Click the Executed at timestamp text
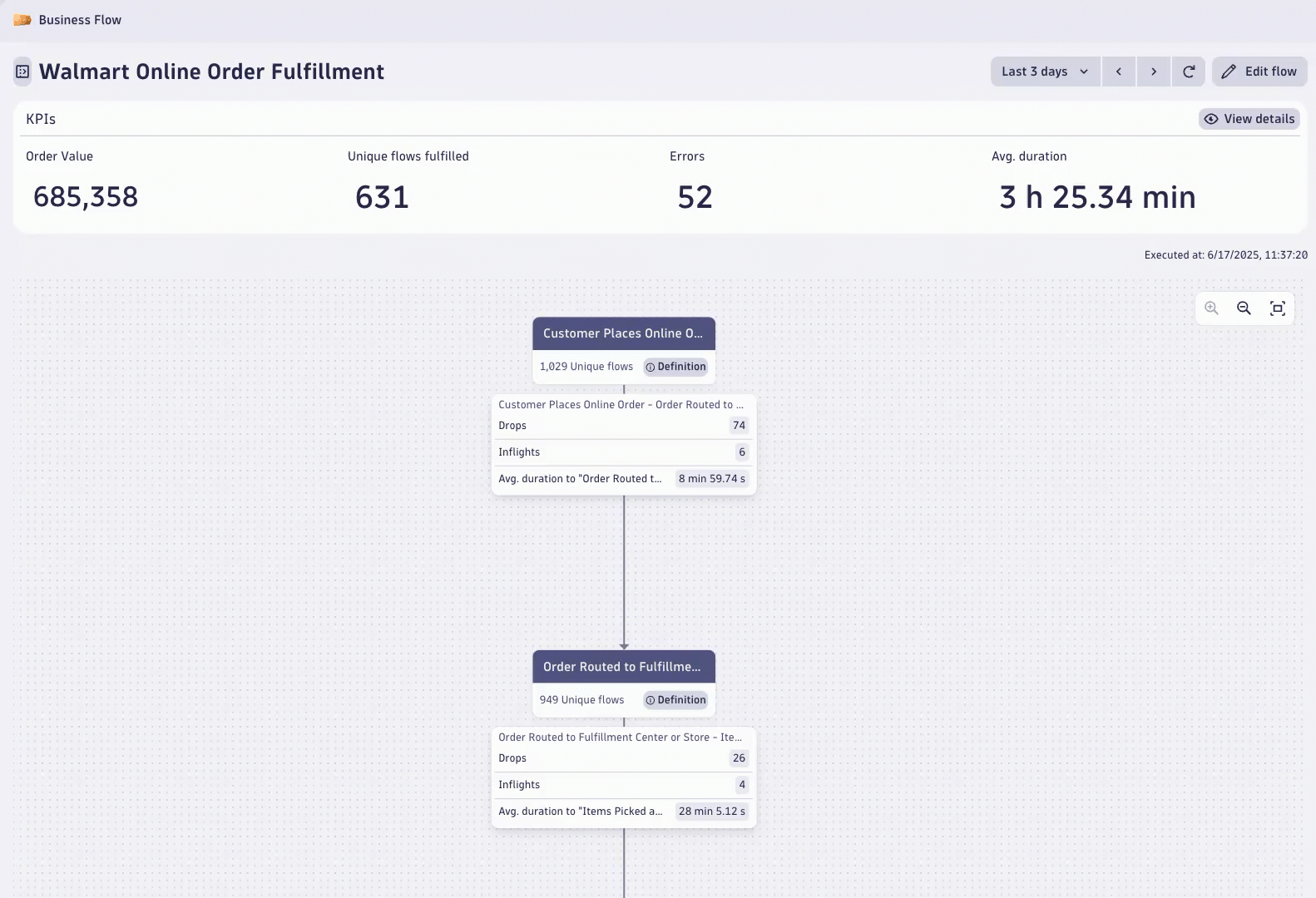This screenshot has height=898, width=1316. [x=1226, y=255]
